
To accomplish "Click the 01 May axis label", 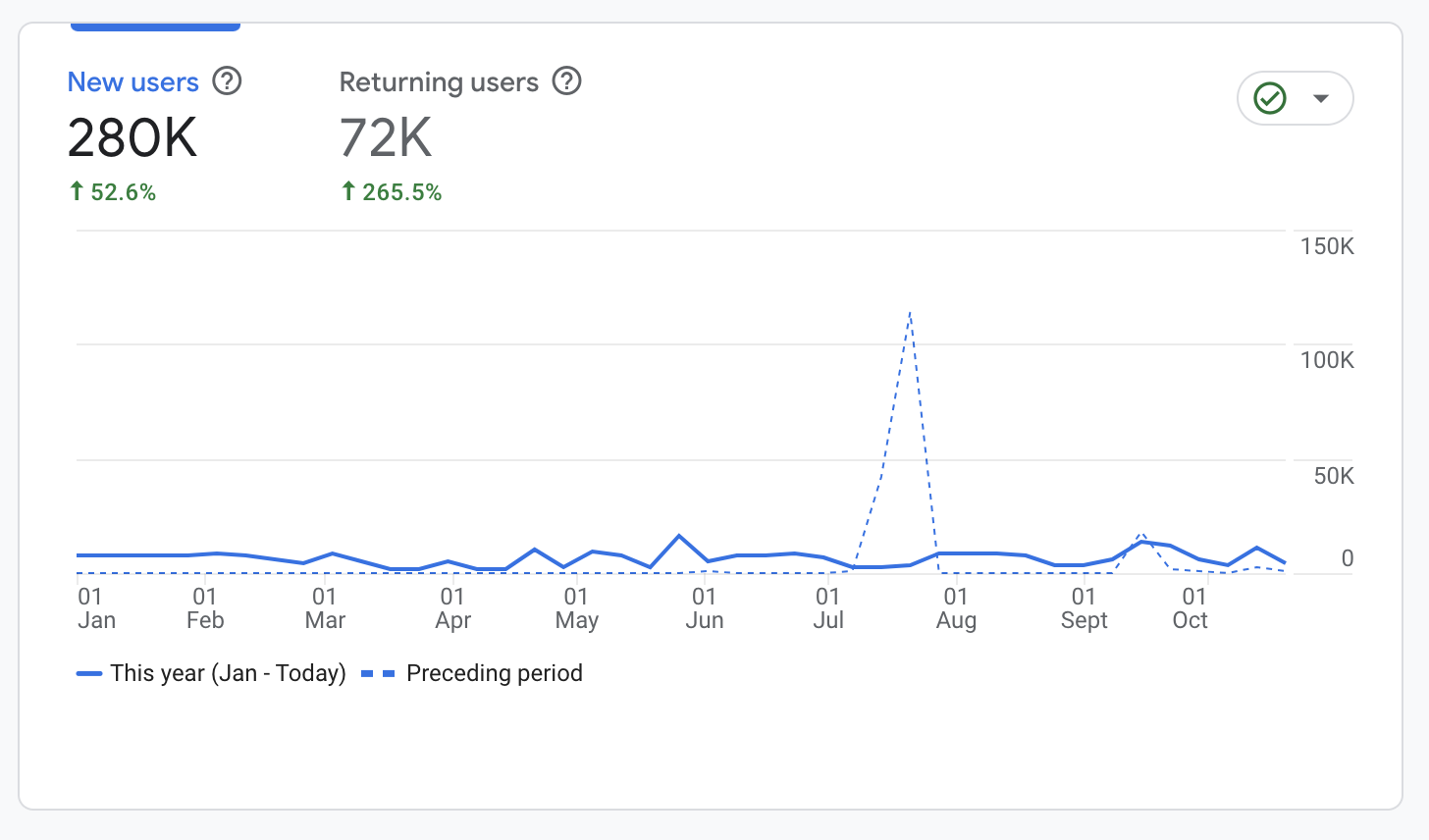I will coord(576,608).
